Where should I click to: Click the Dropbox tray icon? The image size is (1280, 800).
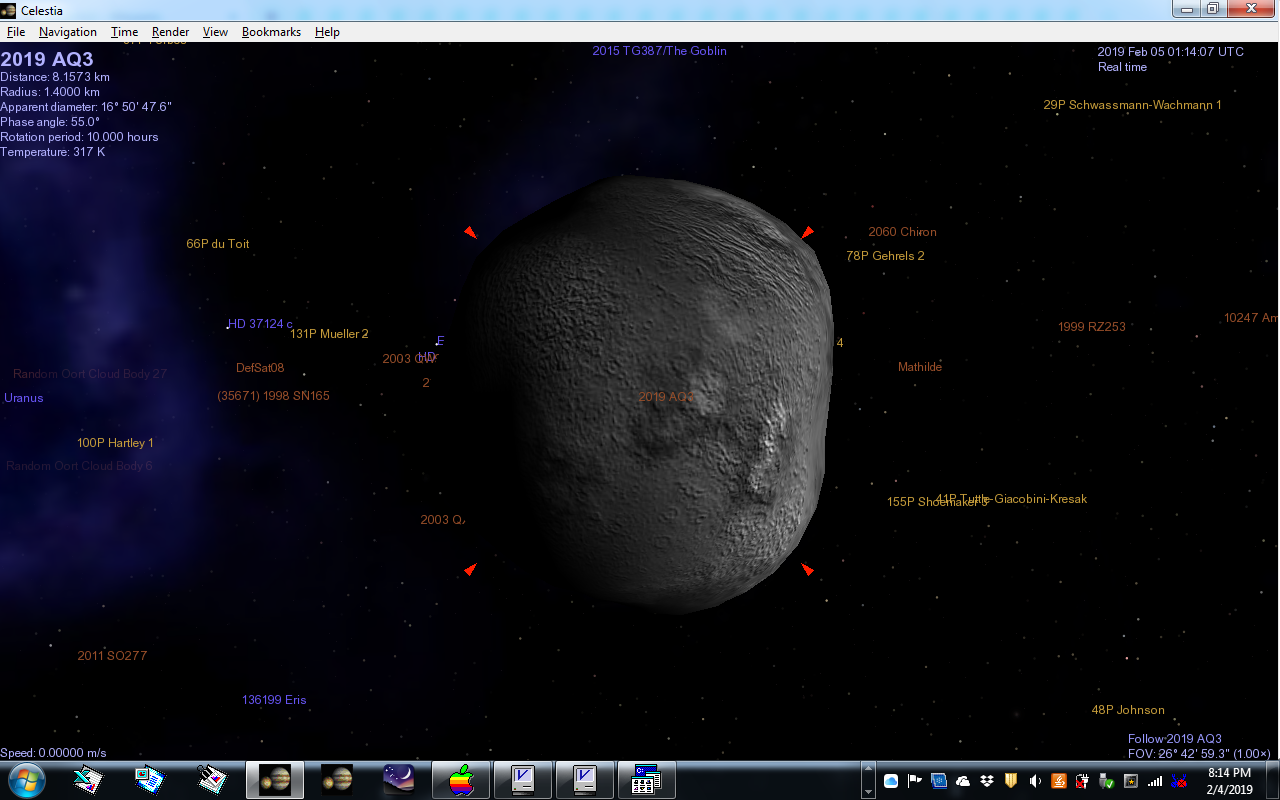click(987, 781)
